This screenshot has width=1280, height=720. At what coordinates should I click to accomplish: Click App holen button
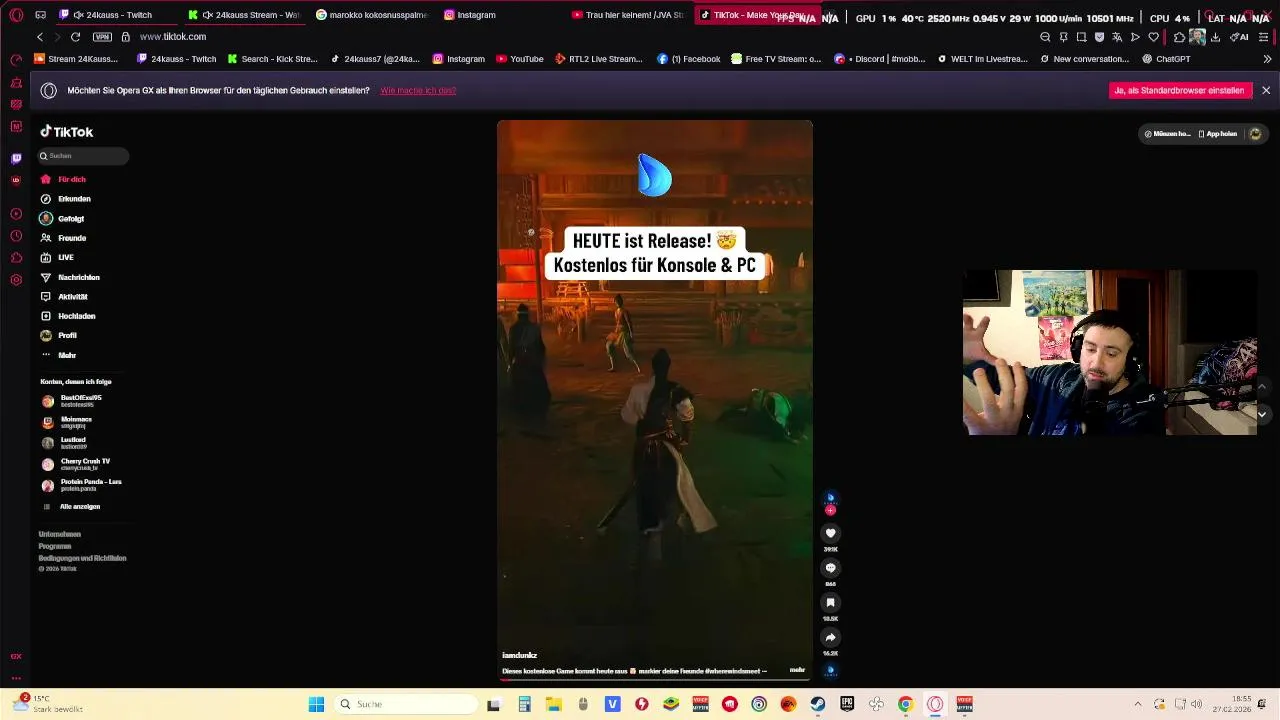coord(1218,133)
